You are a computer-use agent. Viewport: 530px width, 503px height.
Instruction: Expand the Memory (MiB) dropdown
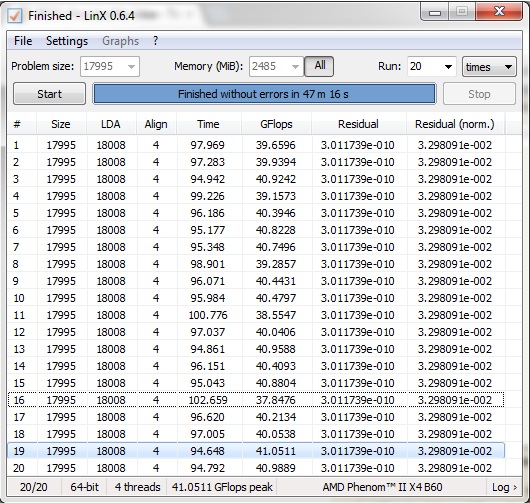pyautogui.click(x=276, y=66)
